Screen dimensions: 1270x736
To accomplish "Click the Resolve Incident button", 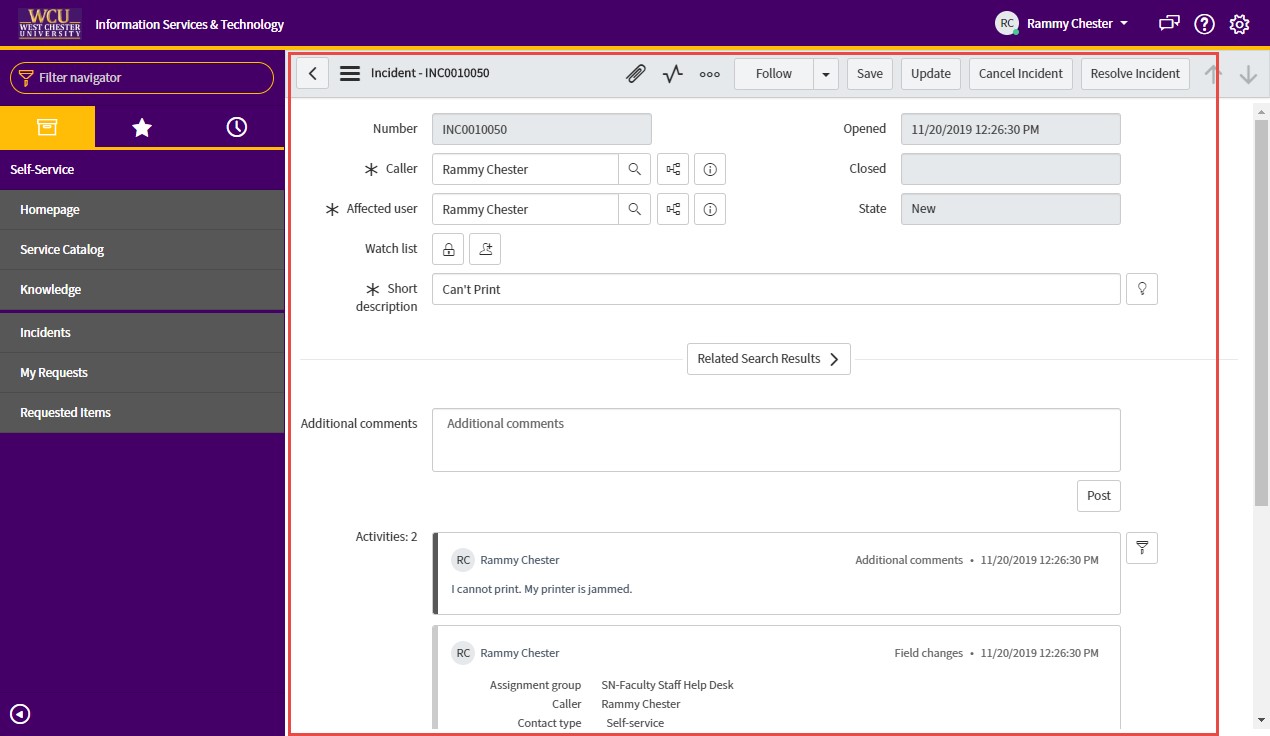I will pos(1135,74).
